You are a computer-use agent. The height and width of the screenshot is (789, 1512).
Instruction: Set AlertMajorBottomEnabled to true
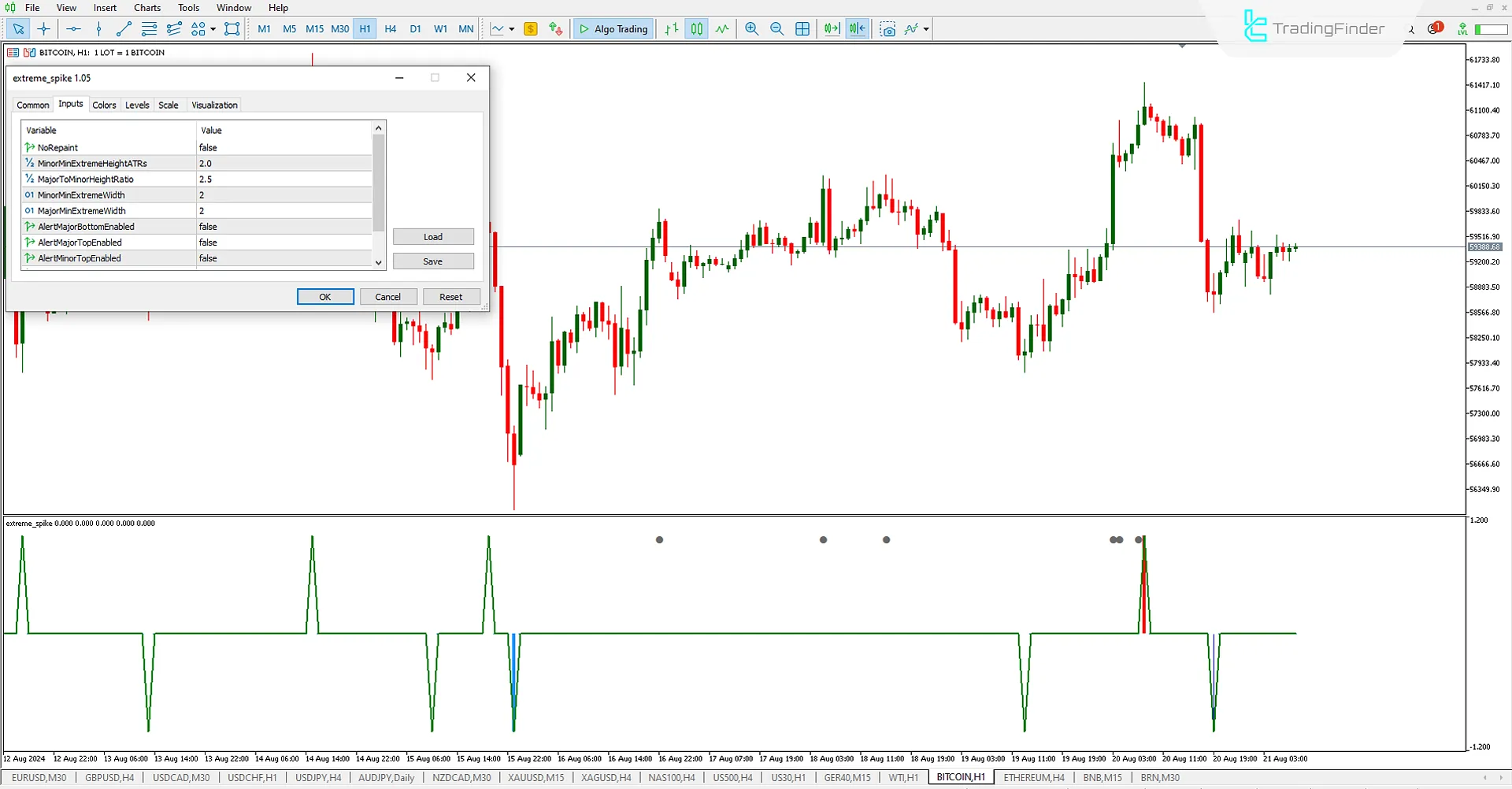tap(283, 226)
